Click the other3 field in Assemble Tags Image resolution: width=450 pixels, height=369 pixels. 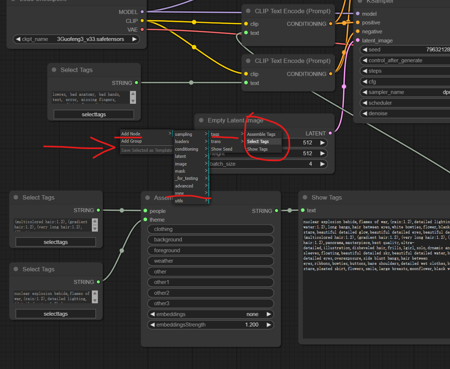coord(211,303)
